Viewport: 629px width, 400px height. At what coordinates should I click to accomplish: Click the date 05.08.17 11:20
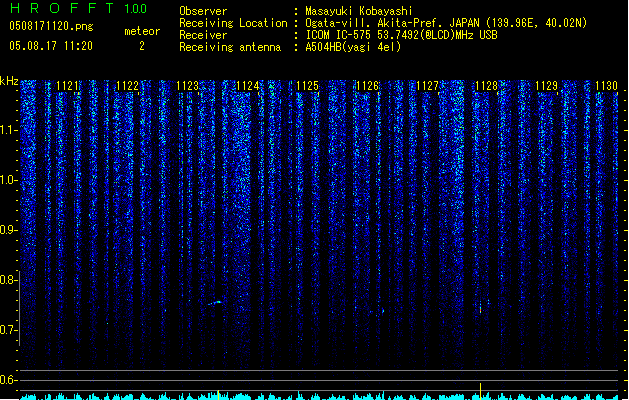pyautogui.click(x=51, y=46)
